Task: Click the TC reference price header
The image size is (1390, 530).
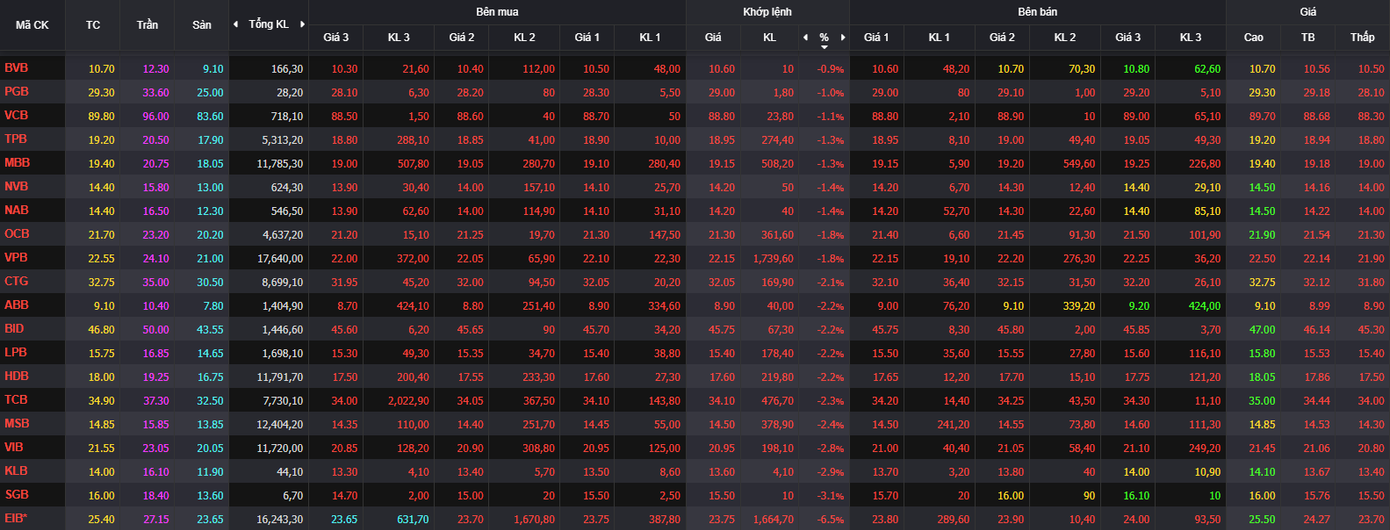Action: [93, 24]
